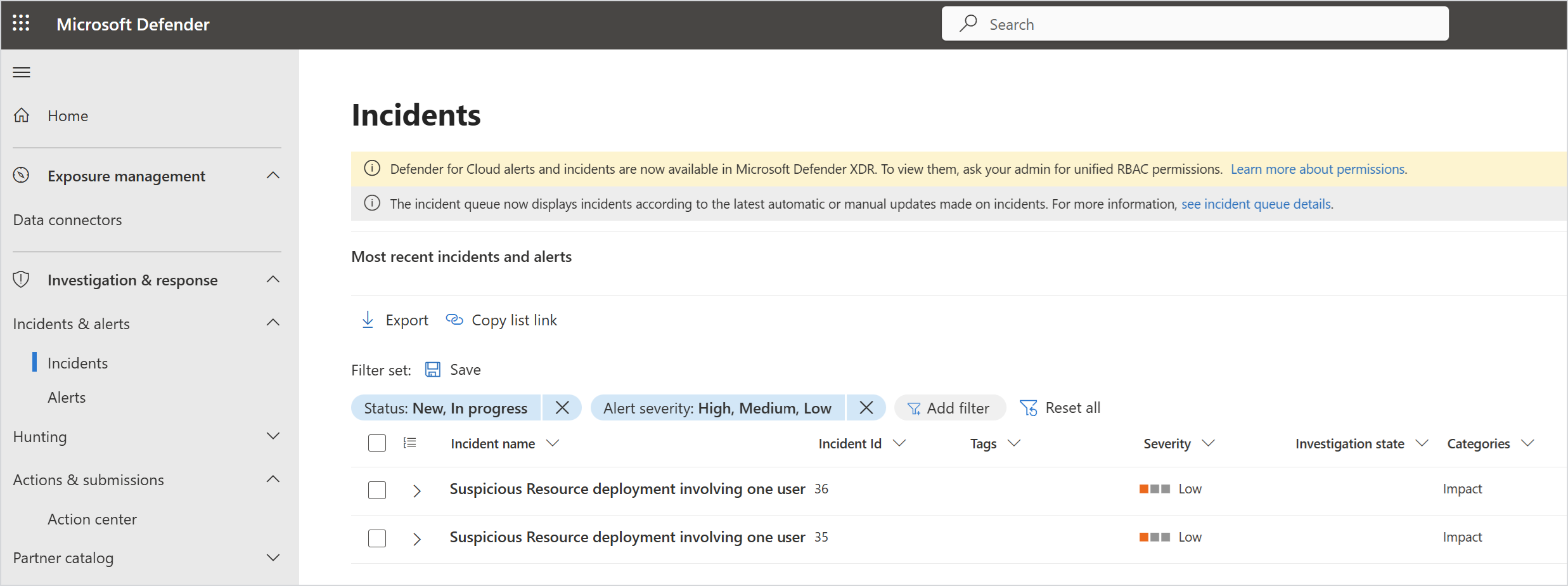The height and width of the screenshot is (586, 1568).
Task: Collapse the navigation hamburger menu
Action: coord(22,72)
